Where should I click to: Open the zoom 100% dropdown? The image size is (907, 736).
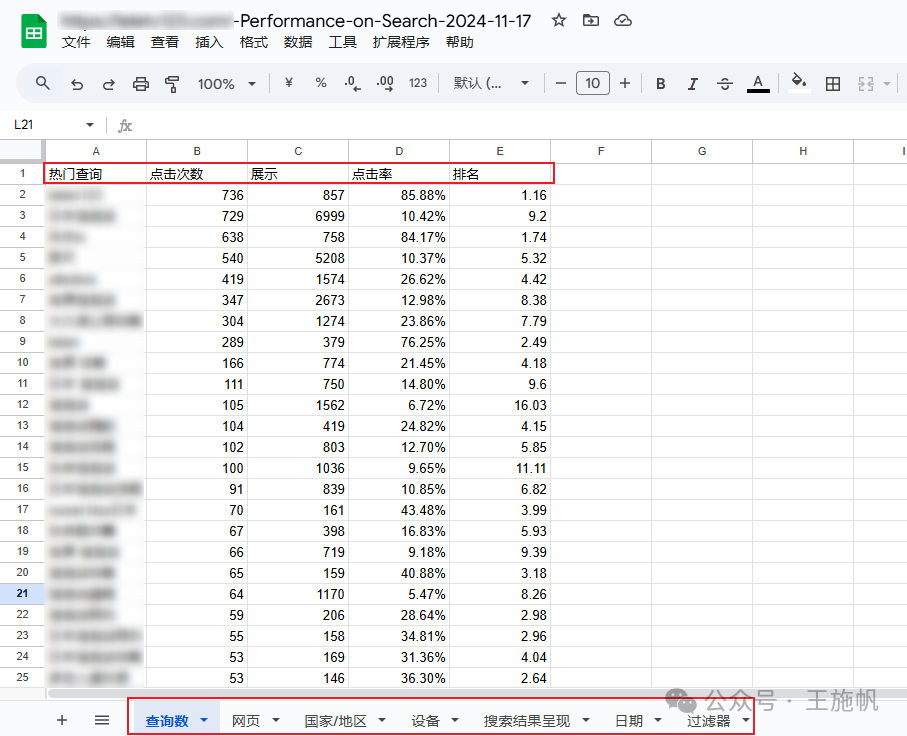(227, 84)
